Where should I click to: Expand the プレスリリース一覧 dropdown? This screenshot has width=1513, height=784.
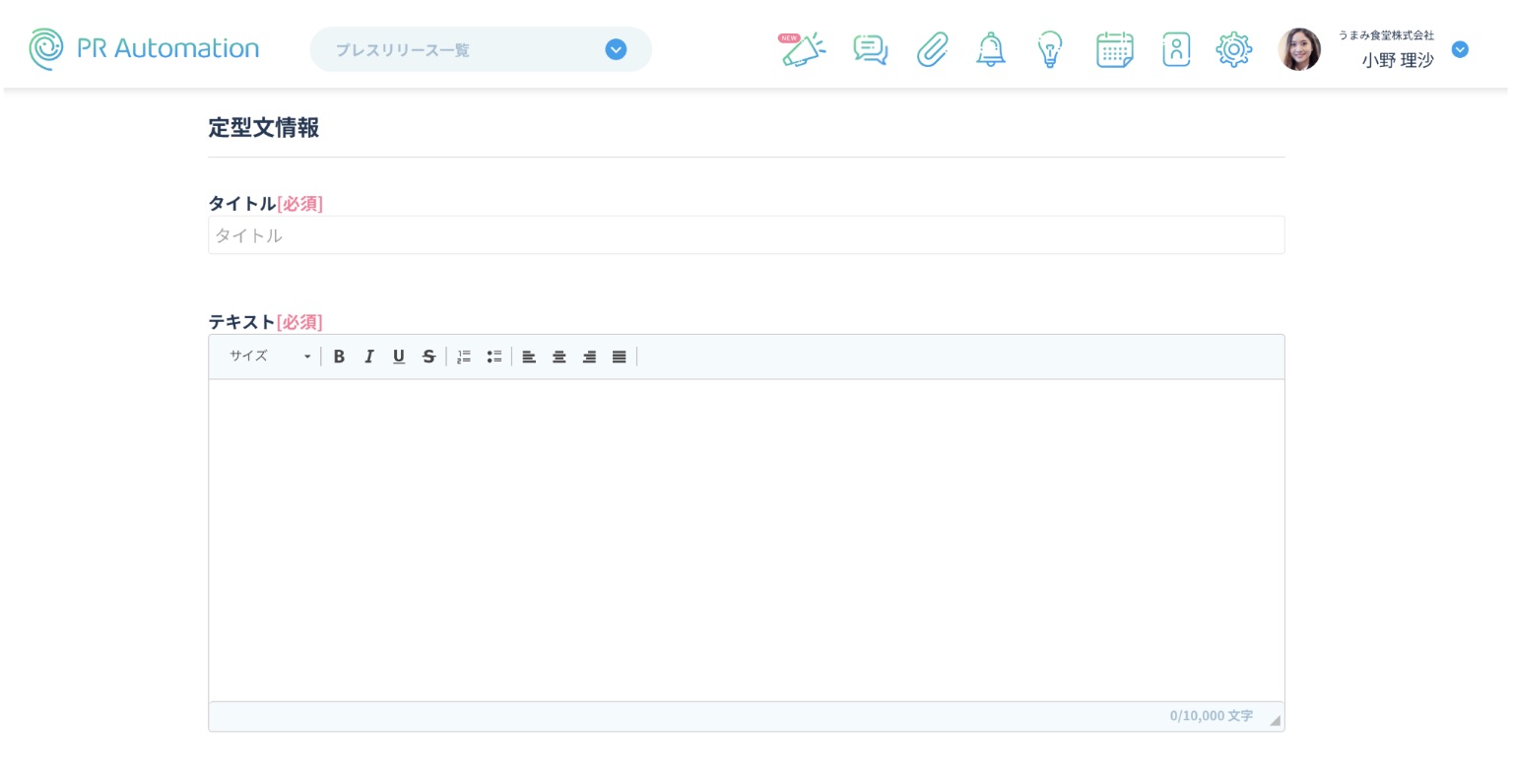tap(616, 49)
